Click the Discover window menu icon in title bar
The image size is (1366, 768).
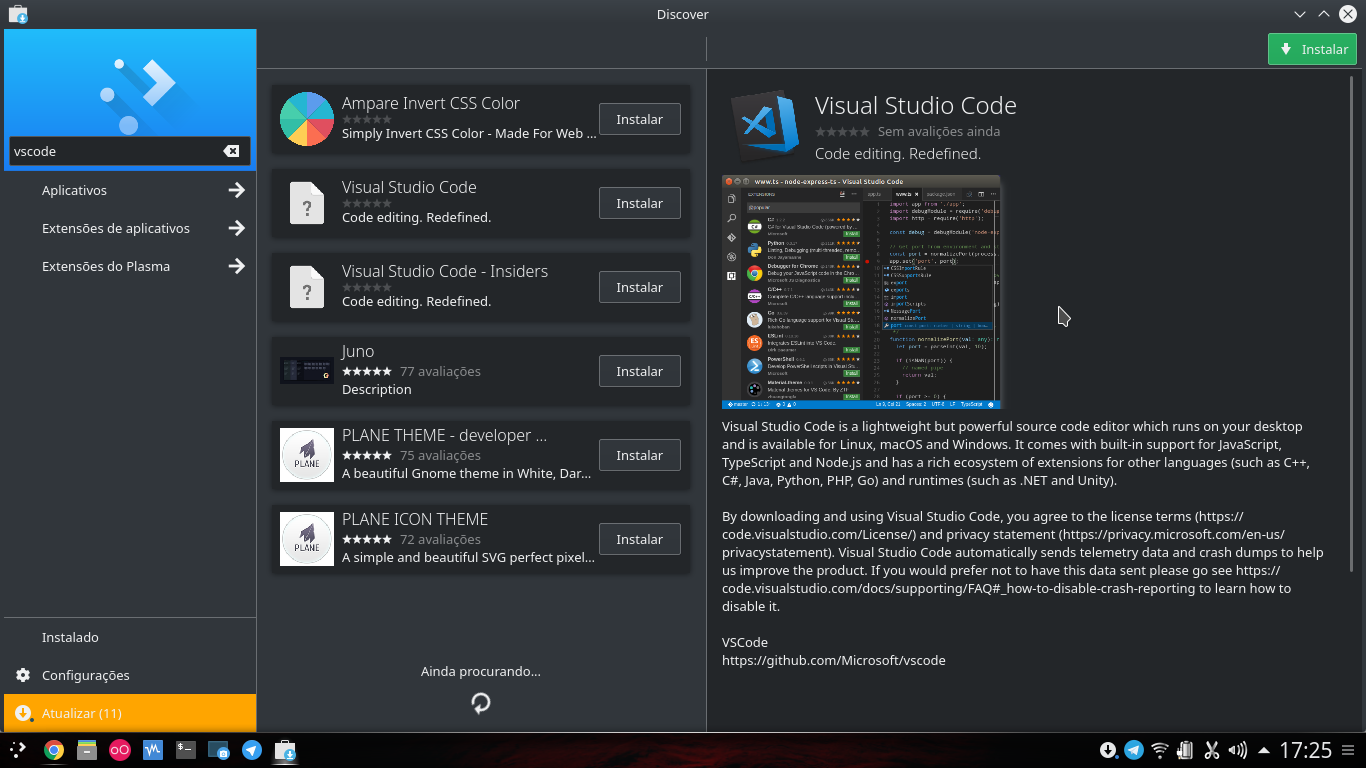click(17, 14)
